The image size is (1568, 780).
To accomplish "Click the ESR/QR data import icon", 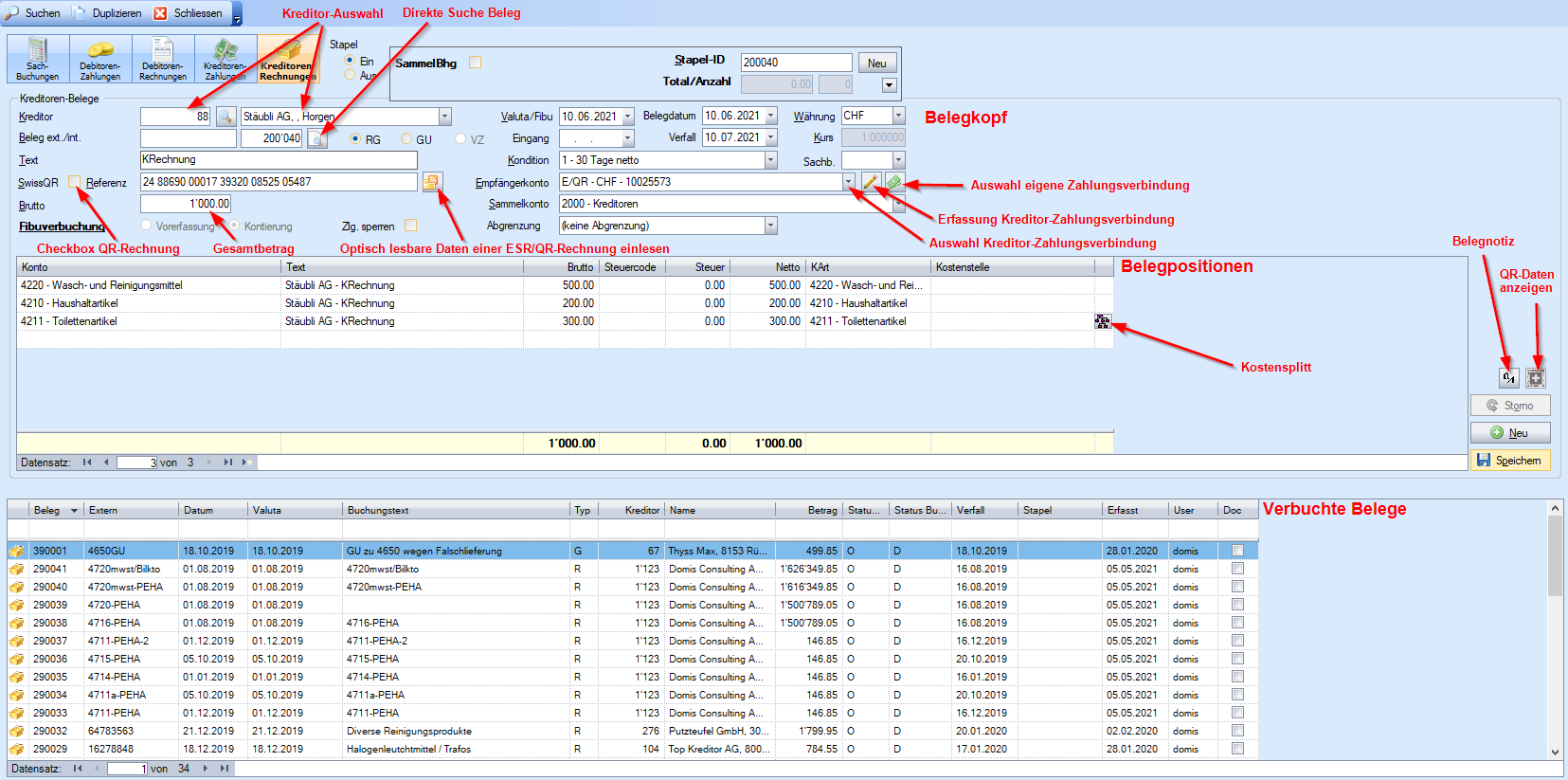I will pos(432,182).
